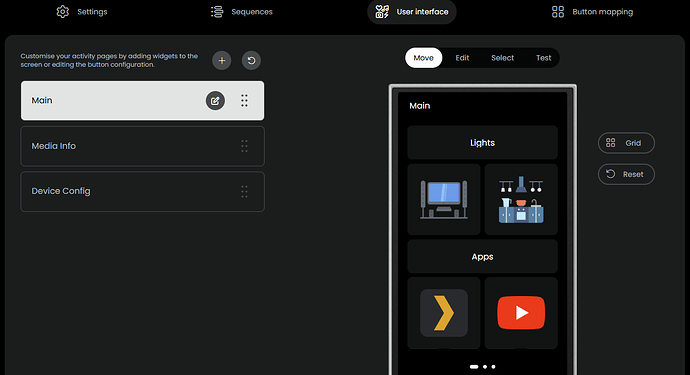Switch to Edit mode
The height and width of the screenshot is (375, 690).
[462, 58]
